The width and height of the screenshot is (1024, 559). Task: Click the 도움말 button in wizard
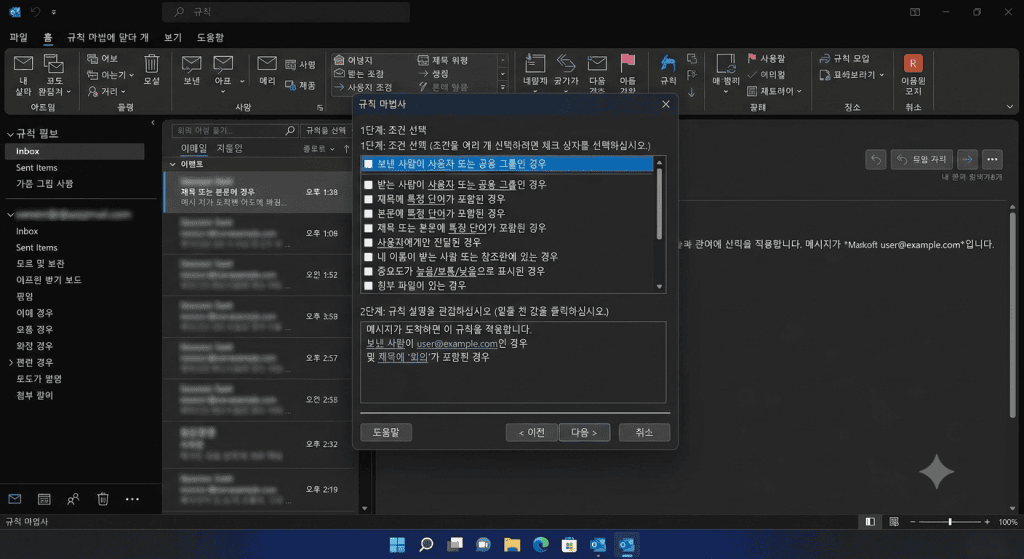[386, 432]
